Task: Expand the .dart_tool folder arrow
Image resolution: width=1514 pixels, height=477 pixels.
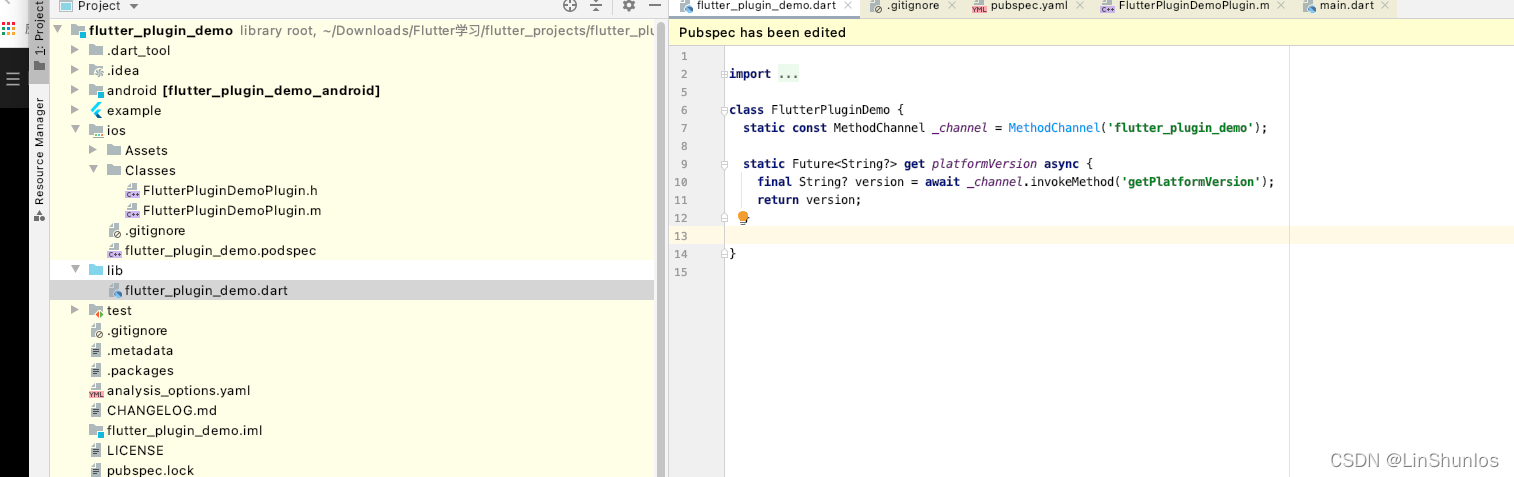Action: 75,50
